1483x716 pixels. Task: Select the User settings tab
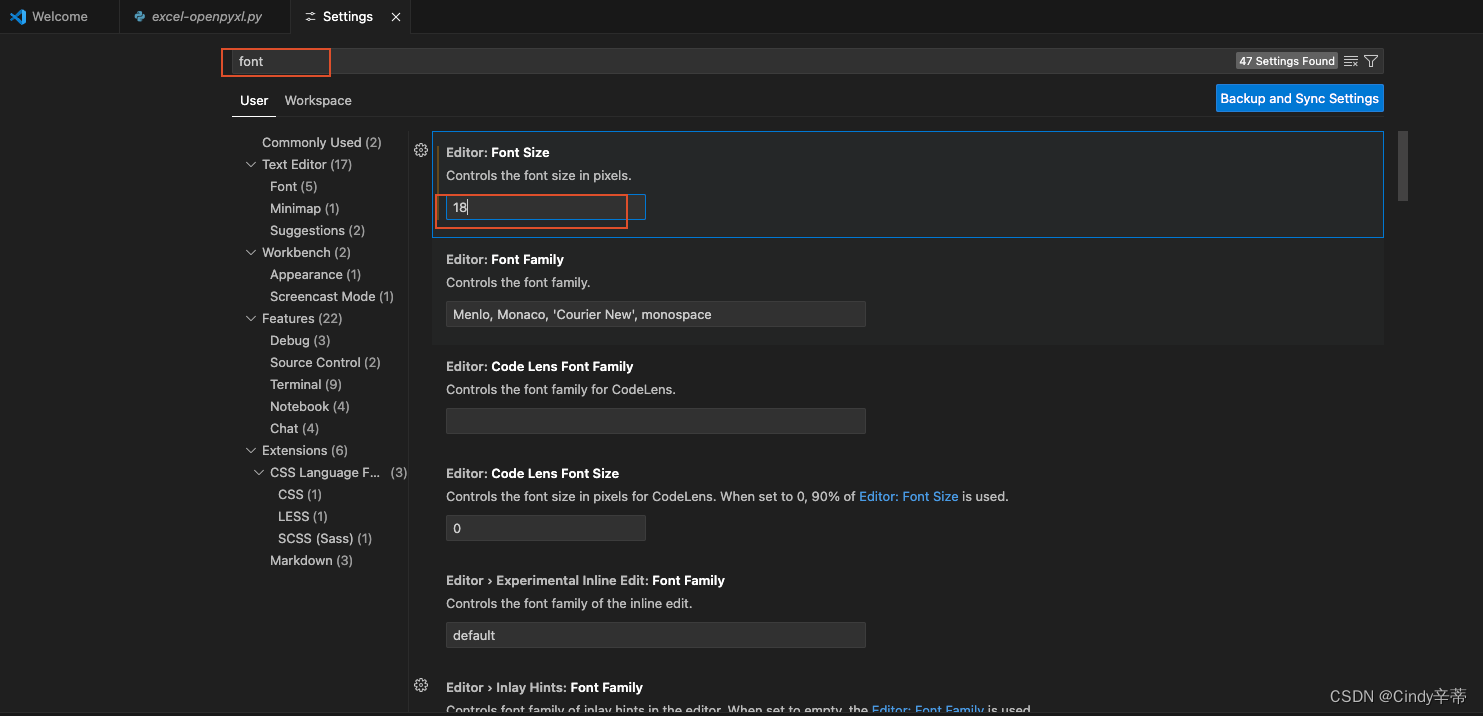pos(254,100)
